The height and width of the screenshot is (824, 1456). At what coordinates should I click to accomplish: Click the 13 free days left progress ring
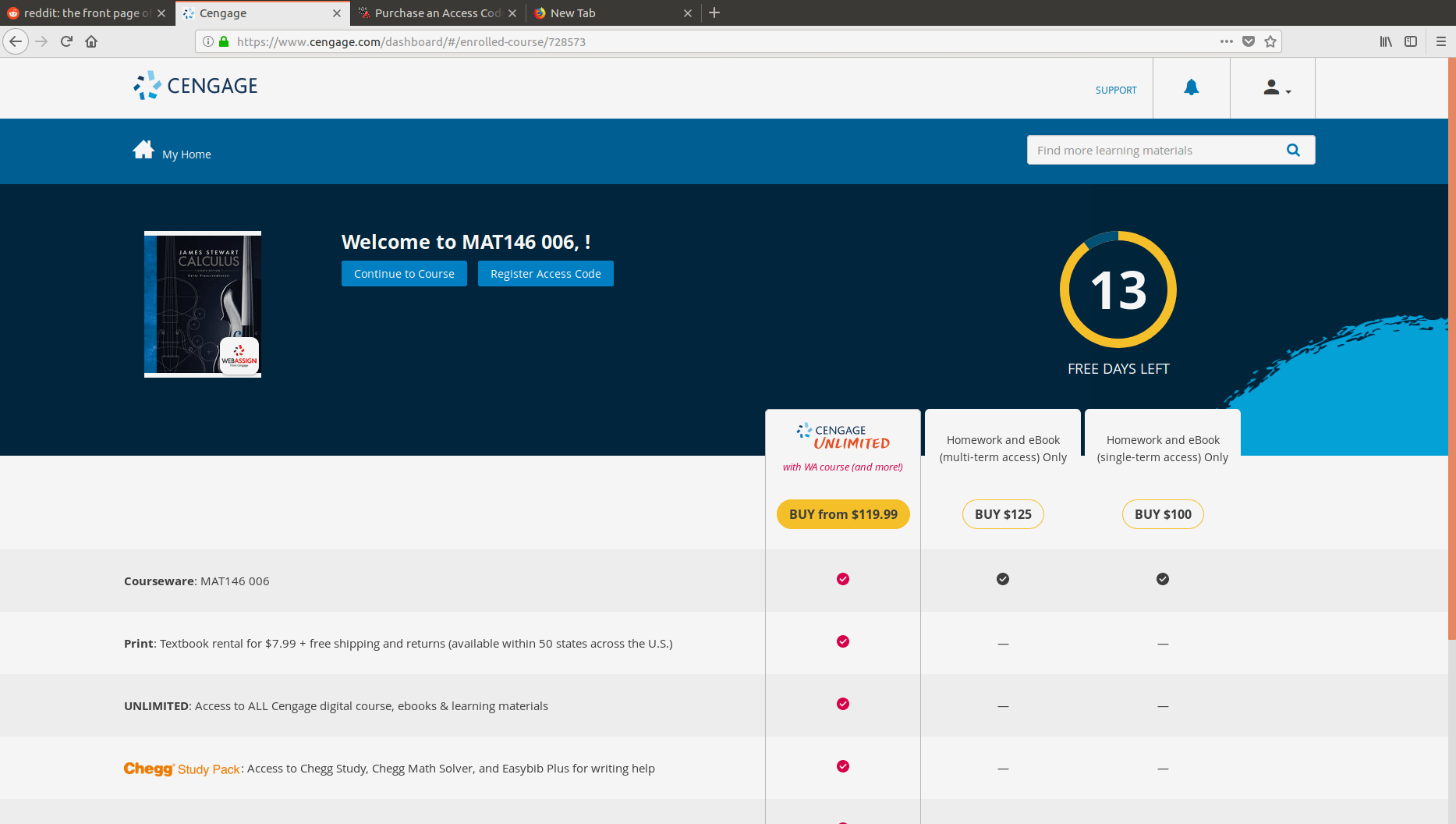(x=1118, y=289)
